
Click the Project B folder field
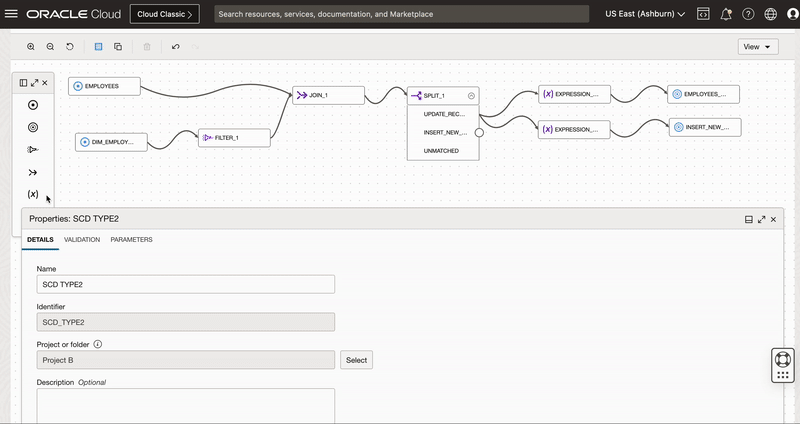point(186,360)
